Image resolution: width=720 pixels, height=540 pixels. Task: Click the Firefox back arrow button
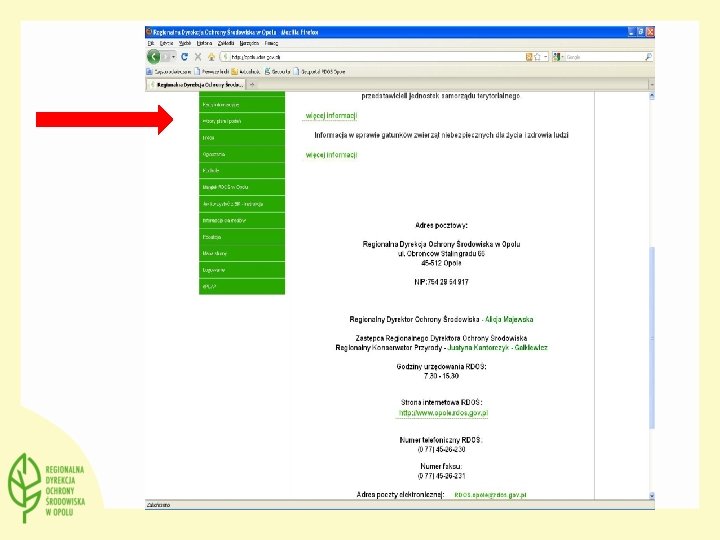point(153,56)
